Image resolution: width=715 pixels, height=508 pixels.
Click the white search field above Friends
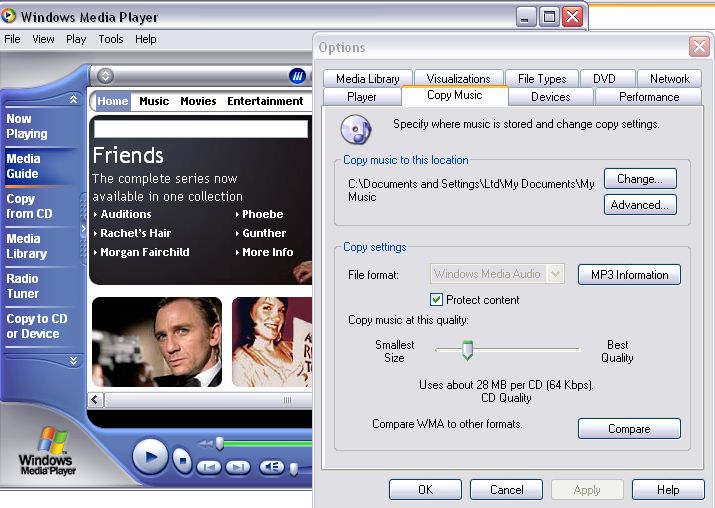coord(201,129)
